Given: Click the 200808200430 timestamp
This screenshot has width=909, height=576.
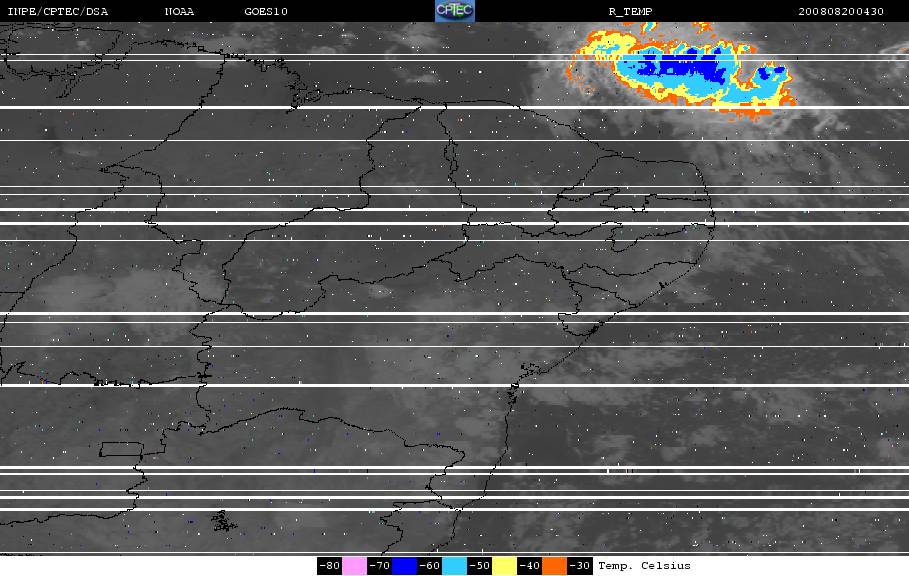Looking at the screenshot, I should point(841,12).
